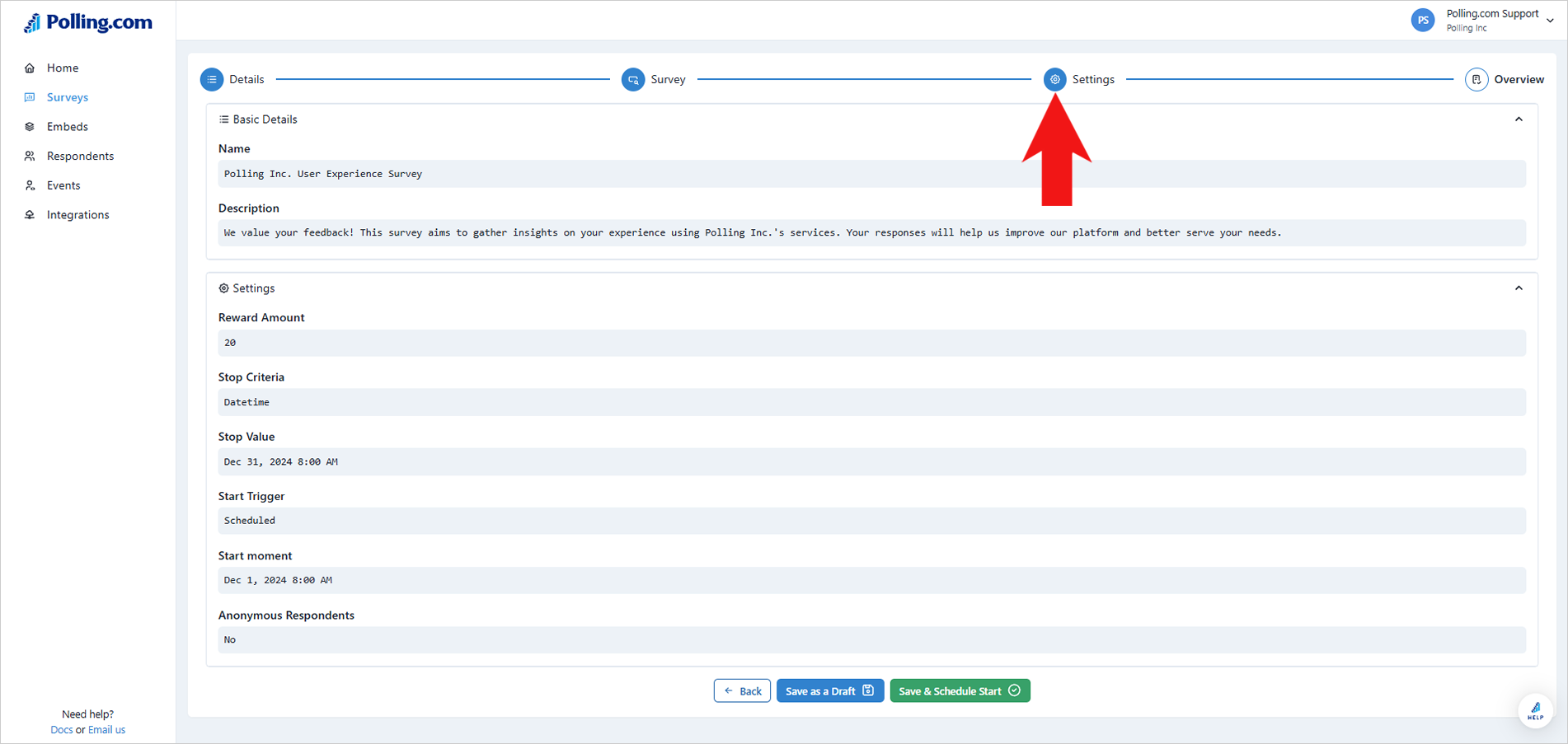Open Home from the sidebar
The width and height of the screenshot is (1568, 744).
pyautogui.click(x=63, y=68)
